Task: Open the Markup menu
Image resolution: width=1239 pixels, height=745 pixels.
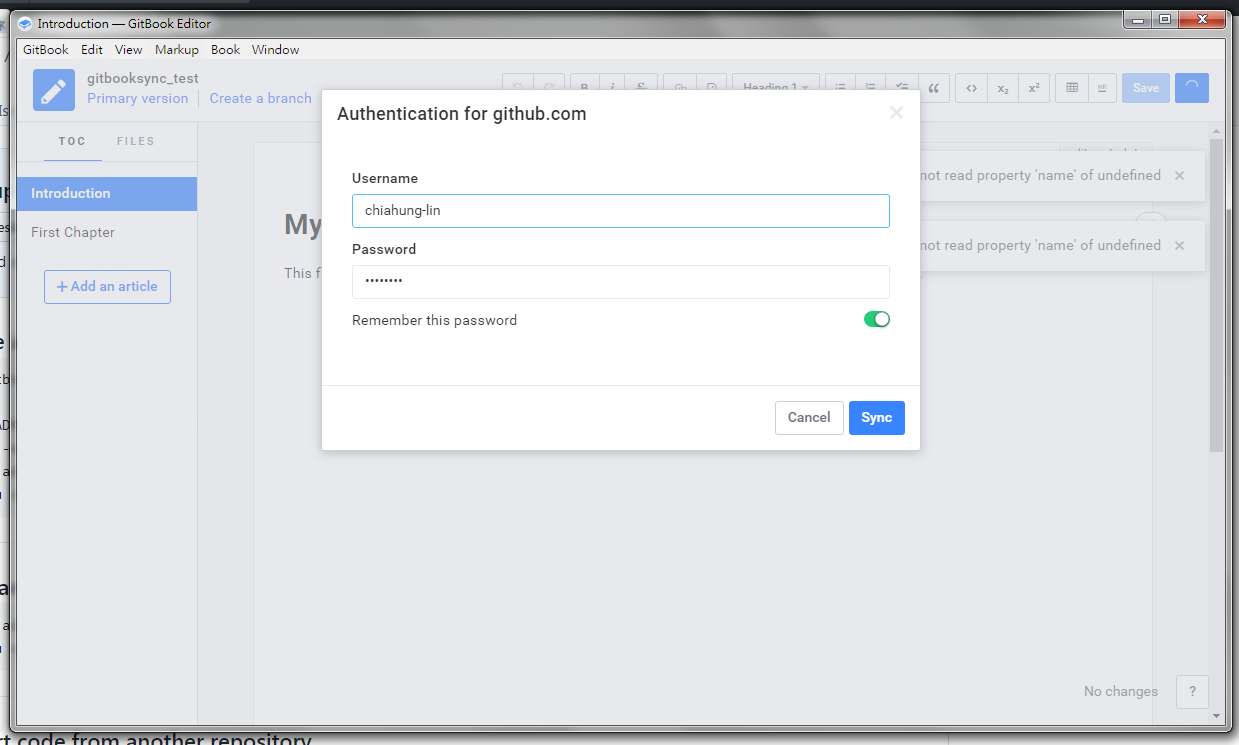Action: pos(176,50)
